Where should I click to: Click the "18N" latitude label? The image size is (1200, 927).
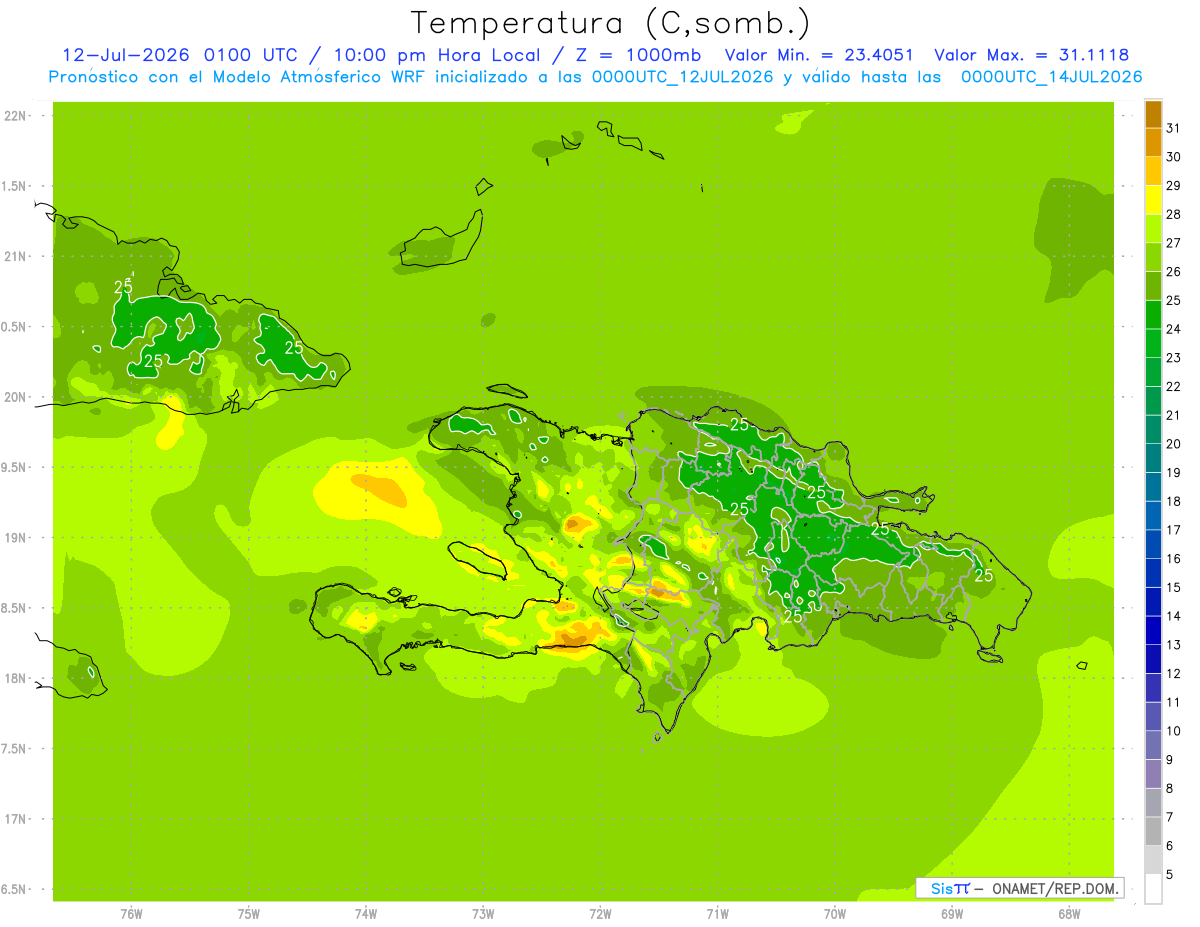[x=15, y=678]
